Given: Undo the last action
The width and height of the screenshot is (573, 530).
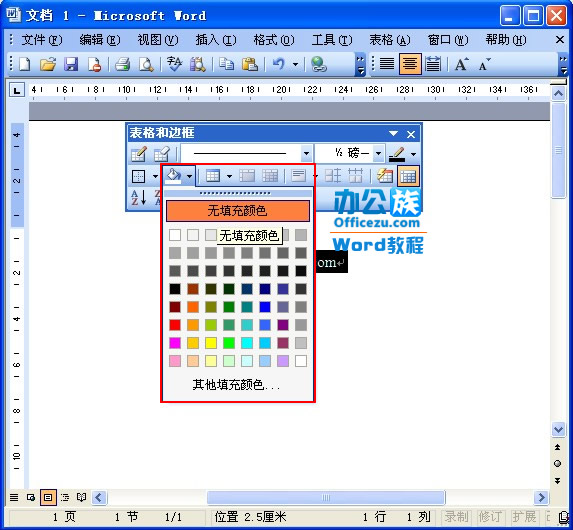Looking at the screenshot, I should pos(278,64).
